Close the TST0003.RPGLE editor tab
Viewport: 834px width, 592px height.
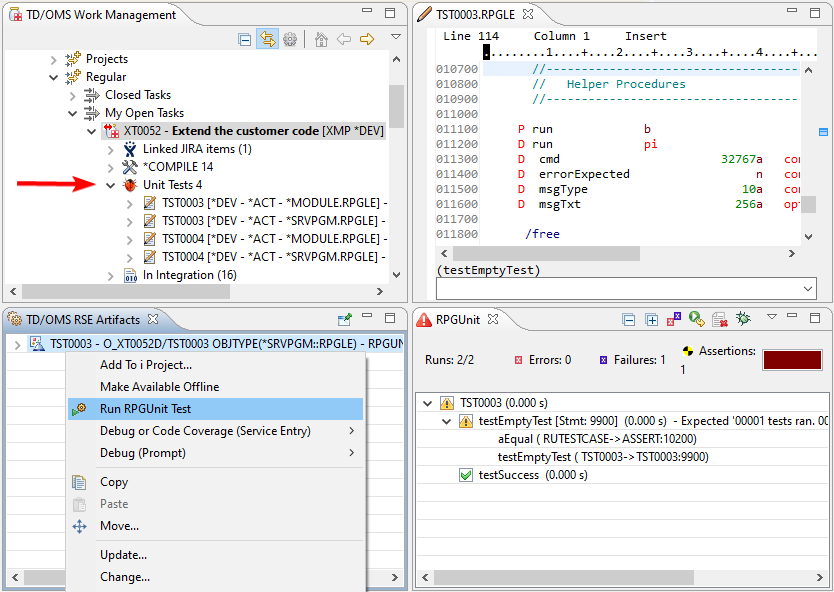pos(528,14)
